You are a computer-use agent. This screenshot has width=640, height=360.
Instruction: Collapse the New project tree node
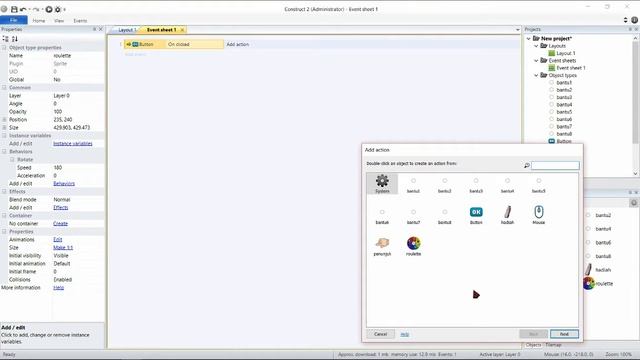(529, 38)
